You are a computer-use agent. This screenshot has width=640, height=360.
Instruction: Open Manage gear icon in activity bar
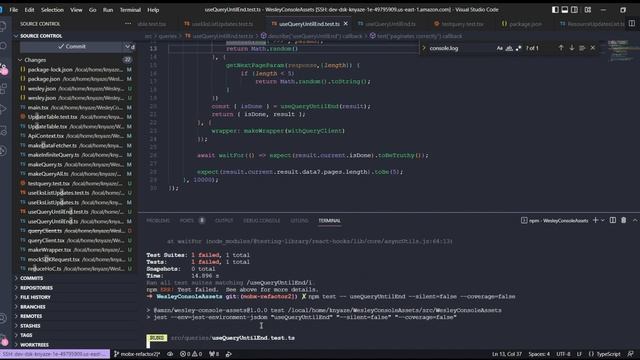click(3, 340)
